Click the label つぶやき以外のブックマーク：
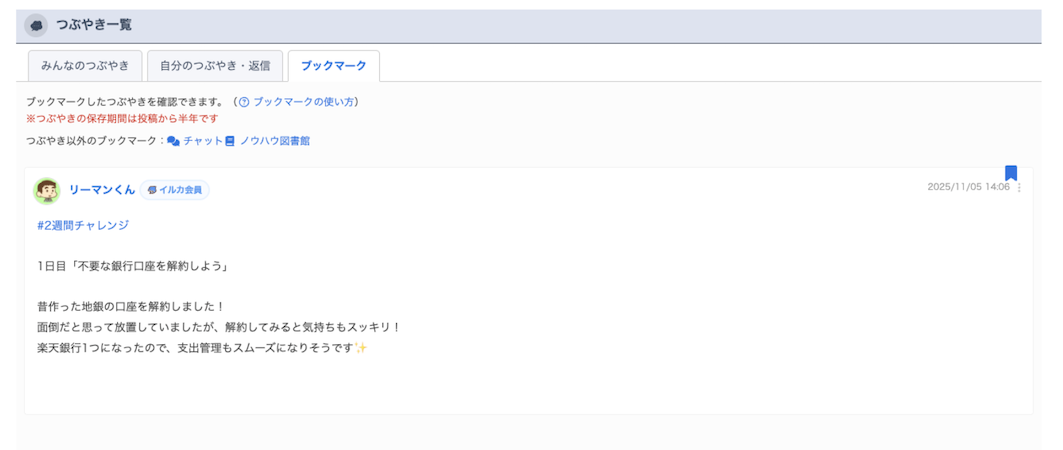The image size is (1063, 450). point(96,141)
